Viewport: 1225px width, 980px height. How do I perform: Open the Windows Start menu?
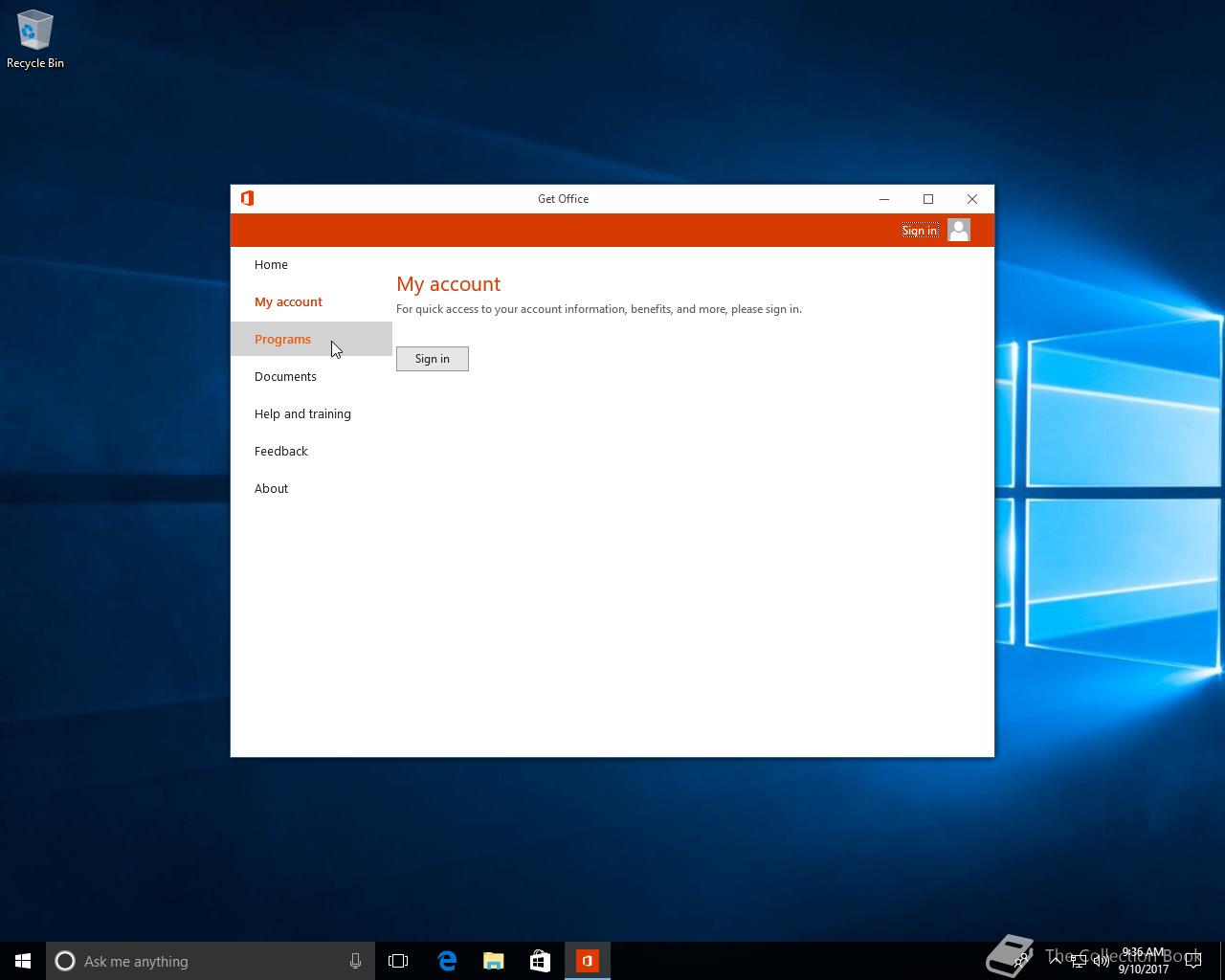point(23,961)
